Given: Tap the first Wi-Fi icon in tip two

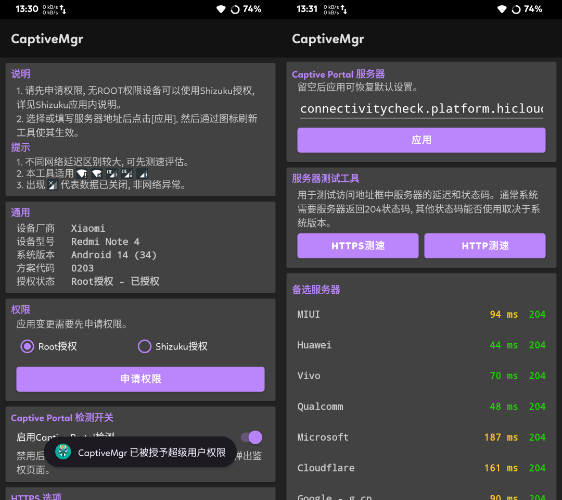Looking at the screenshot, I should [82, 174].
